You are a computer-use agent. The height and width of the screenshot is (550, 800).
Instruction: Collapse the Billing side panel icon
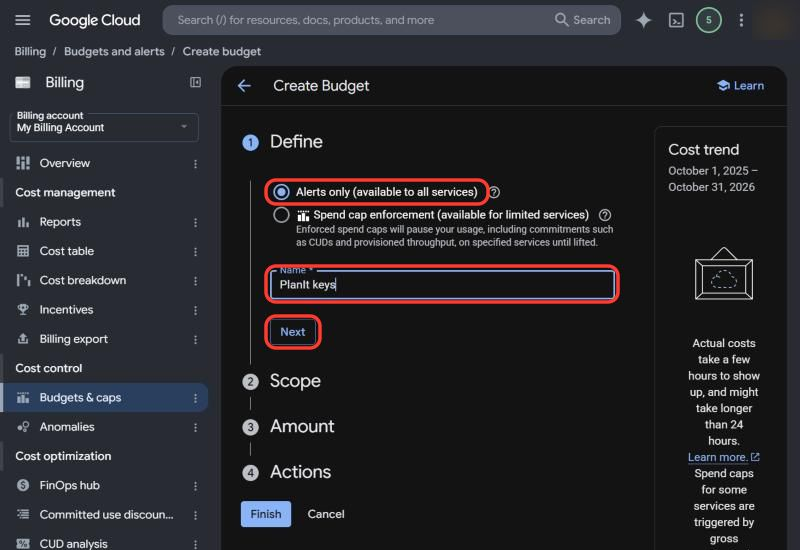(195, 82)
